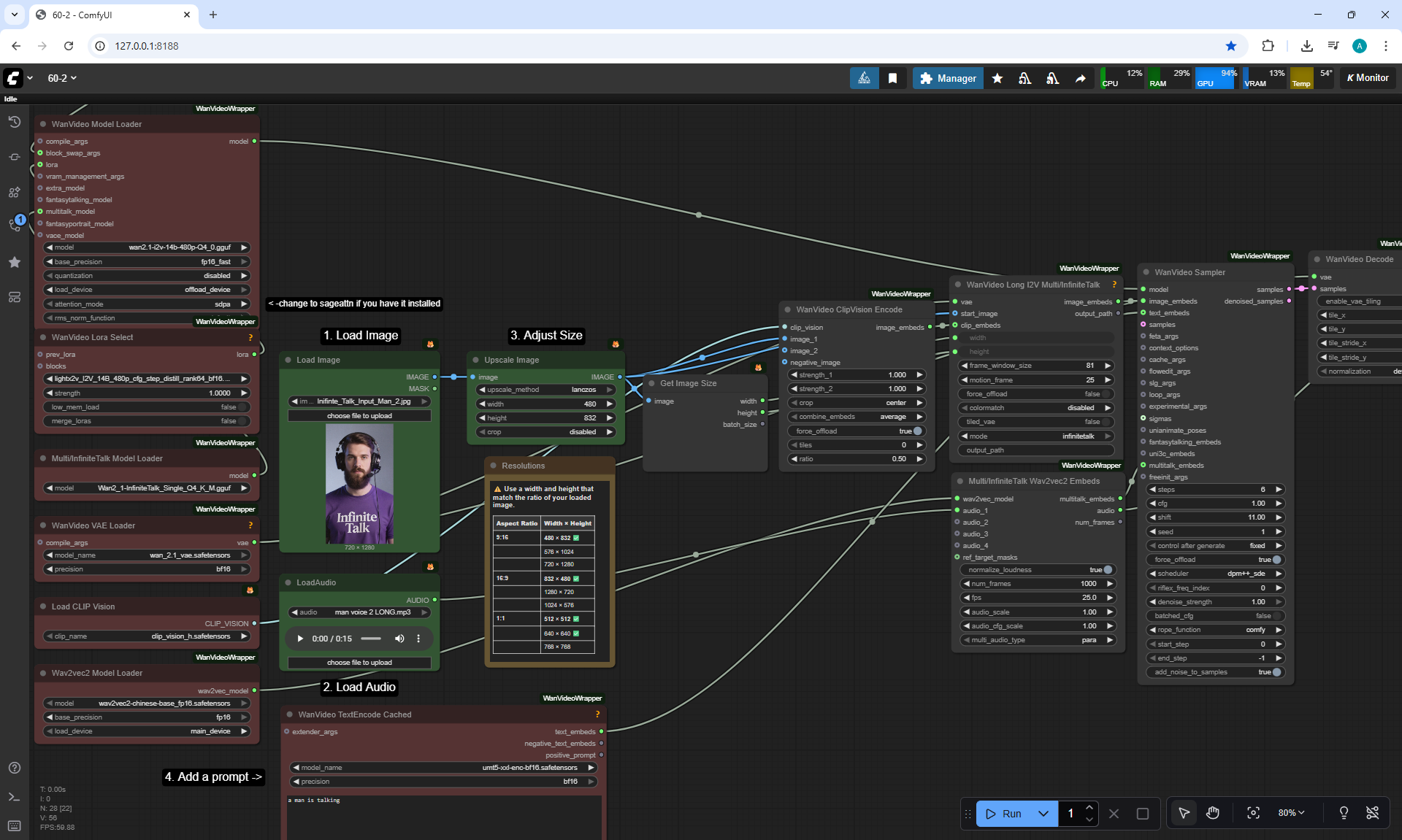The width and height of the screenshot is (1402, 840).
Task: Open the queue history sidebar icon
Action: pos(15,122)
